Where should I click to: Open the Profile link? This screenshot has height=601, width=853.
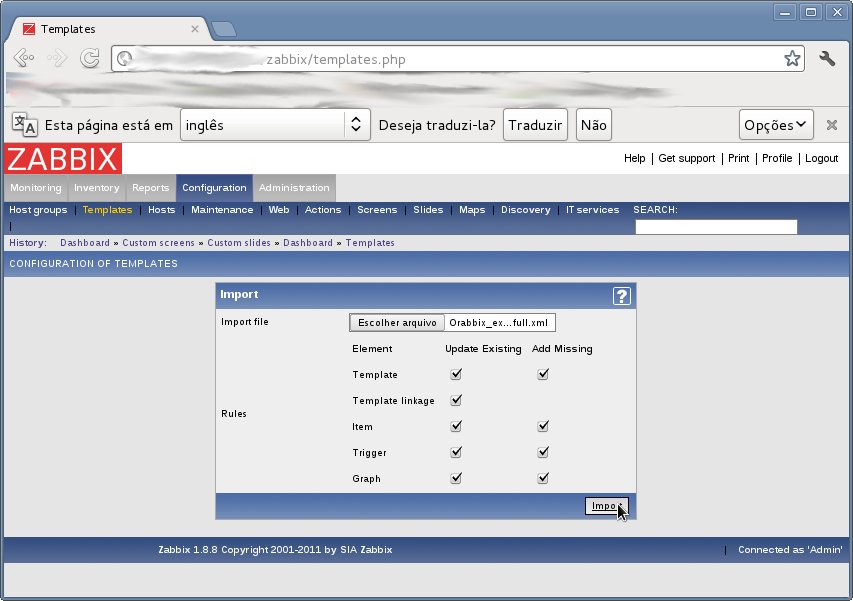pos(777,158)
